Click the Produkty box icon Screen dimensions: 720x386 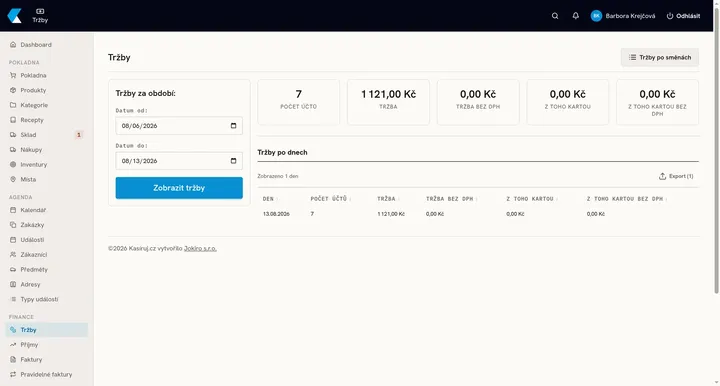tap(13, 90)
